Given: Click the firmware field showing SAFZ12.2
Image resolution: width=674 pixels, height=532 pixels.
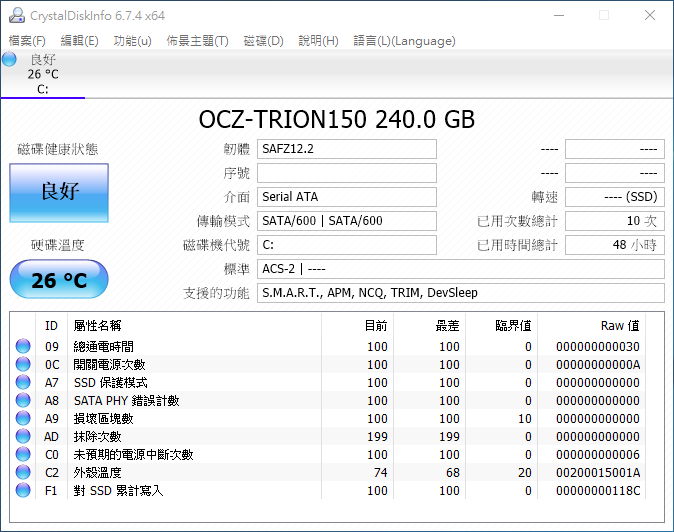Looking at the screenshot, I should pyautogui.click(x=347, y=149).
